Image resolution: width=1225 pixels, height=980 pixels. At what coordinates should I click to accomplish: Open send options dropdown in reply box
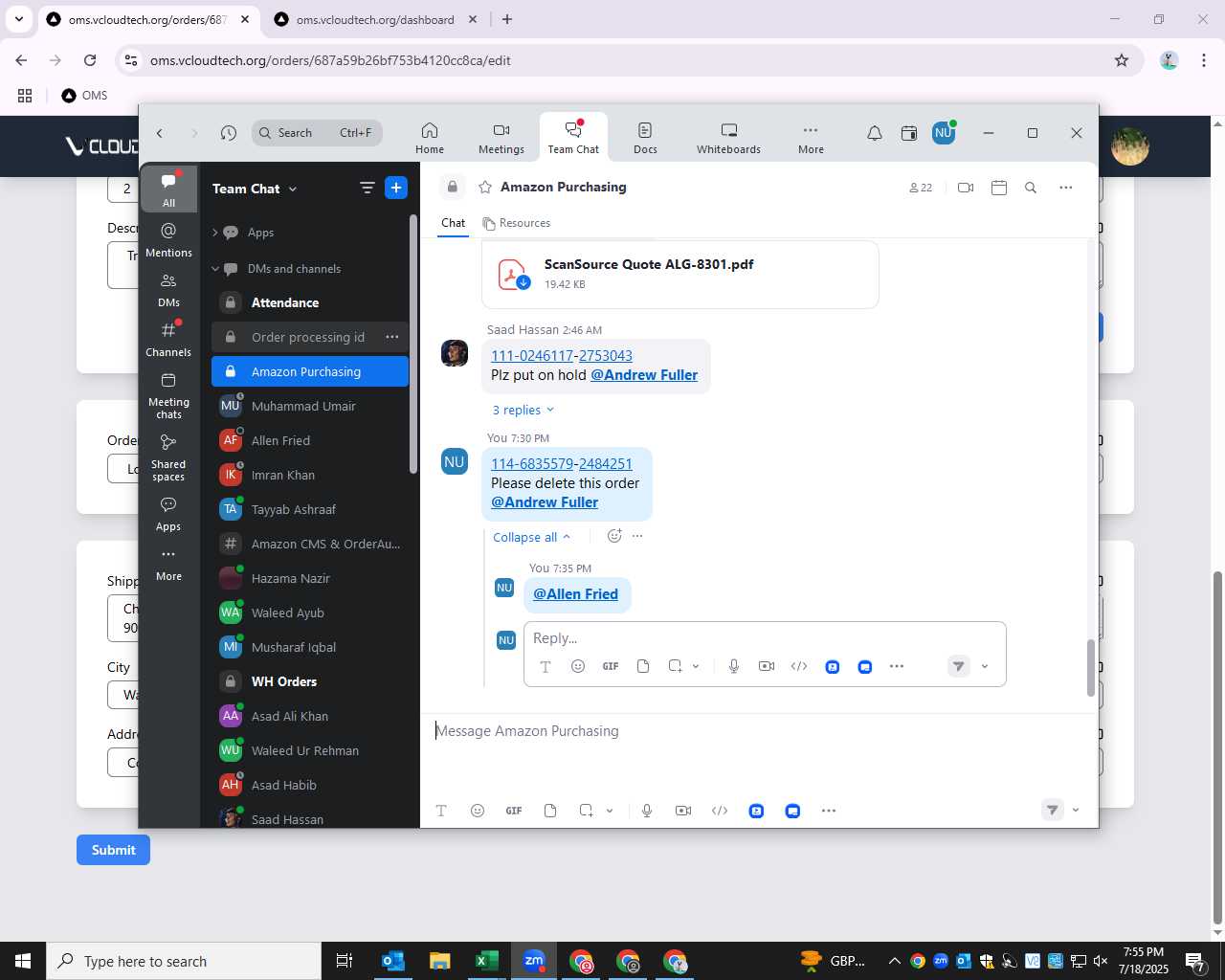985,666
